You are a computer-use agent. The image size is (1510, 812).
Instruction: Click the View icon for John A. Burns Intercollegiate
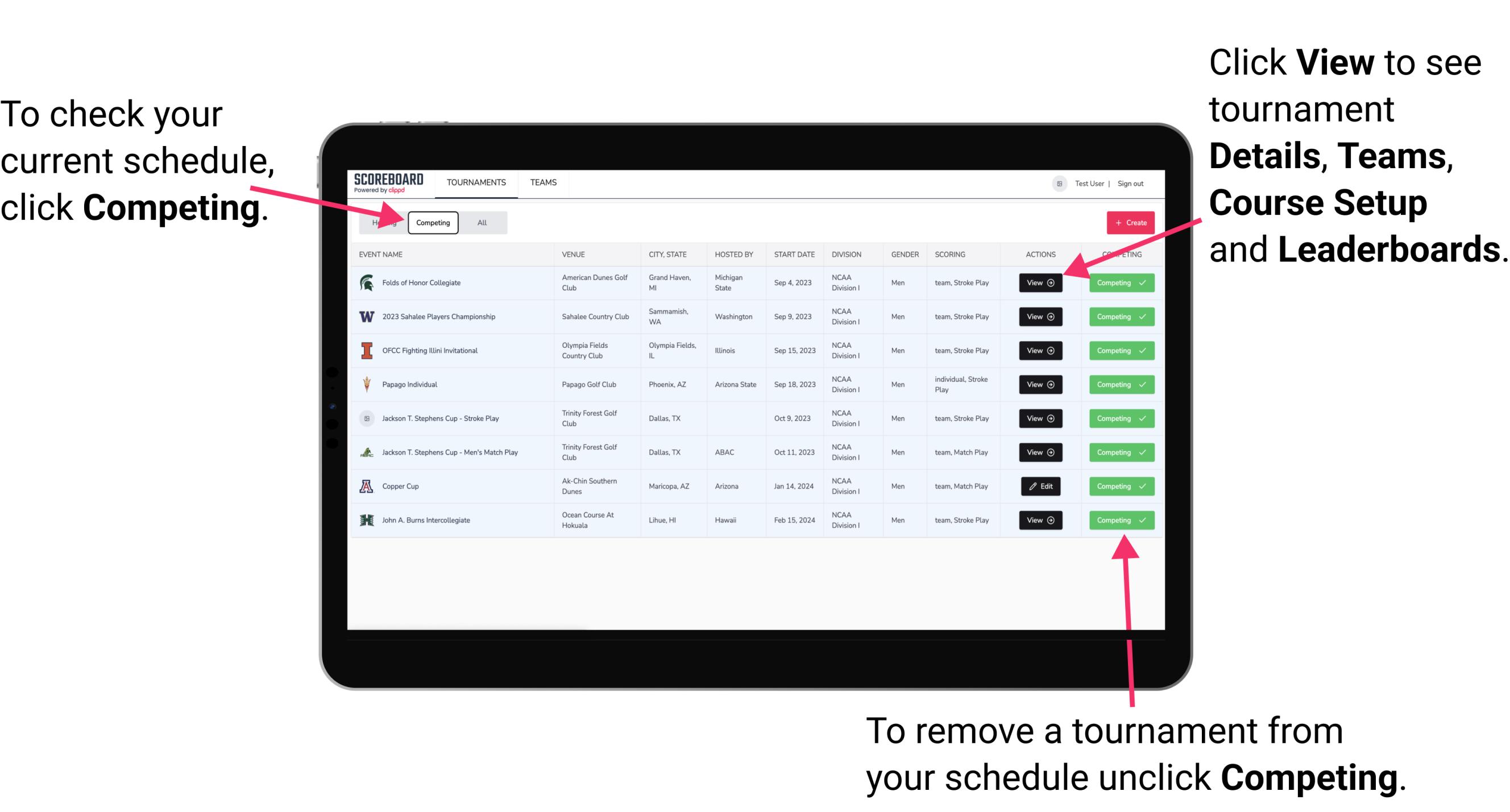[x=1038, y=520]
